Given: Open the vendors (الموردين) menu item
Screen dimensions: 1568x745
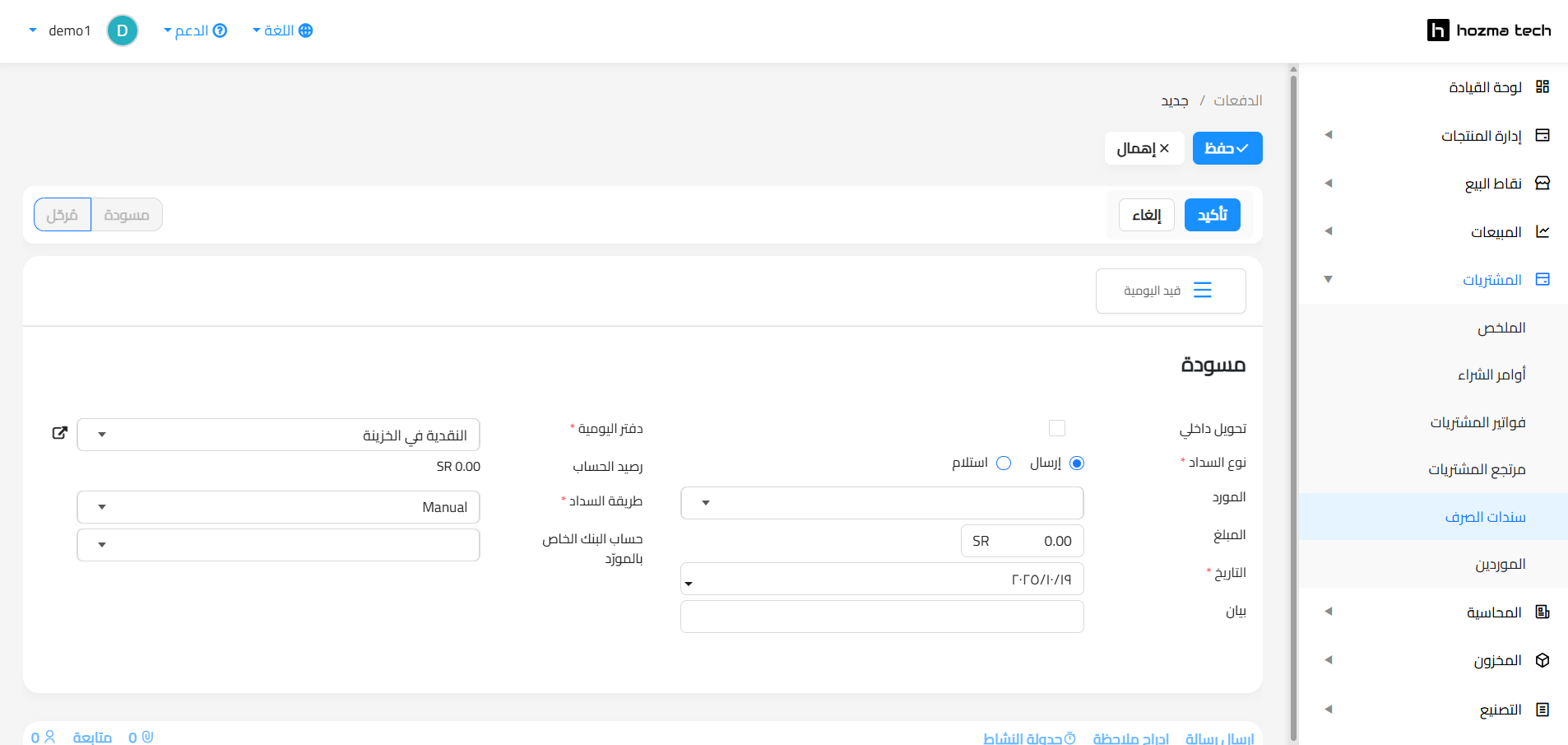Looking at the screenshot, I should [1500, 564].
